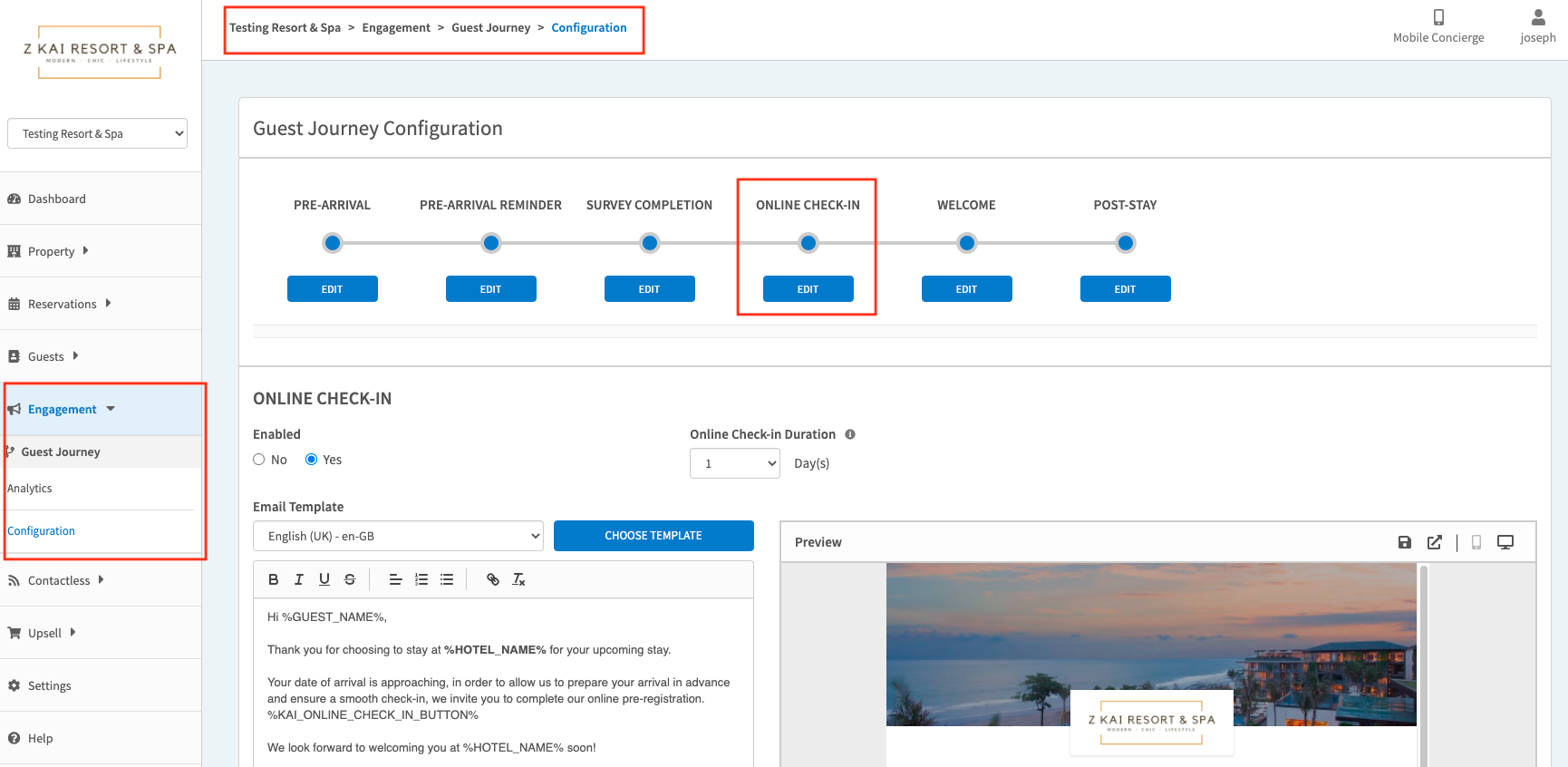Open Analytics under Guest Journey
This screenshot has height=767, width=1568.
(30, 489)
